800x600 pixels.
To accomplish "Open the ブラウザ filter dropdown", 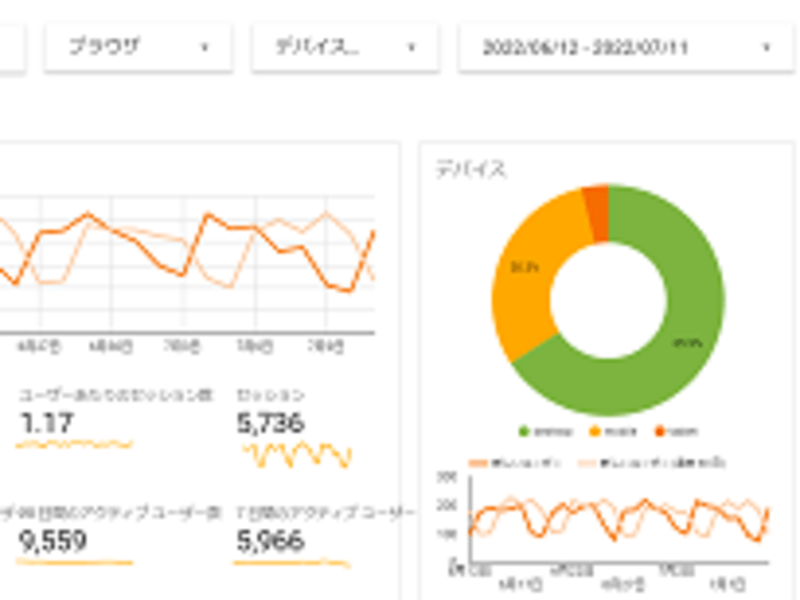I will (138, 47).
